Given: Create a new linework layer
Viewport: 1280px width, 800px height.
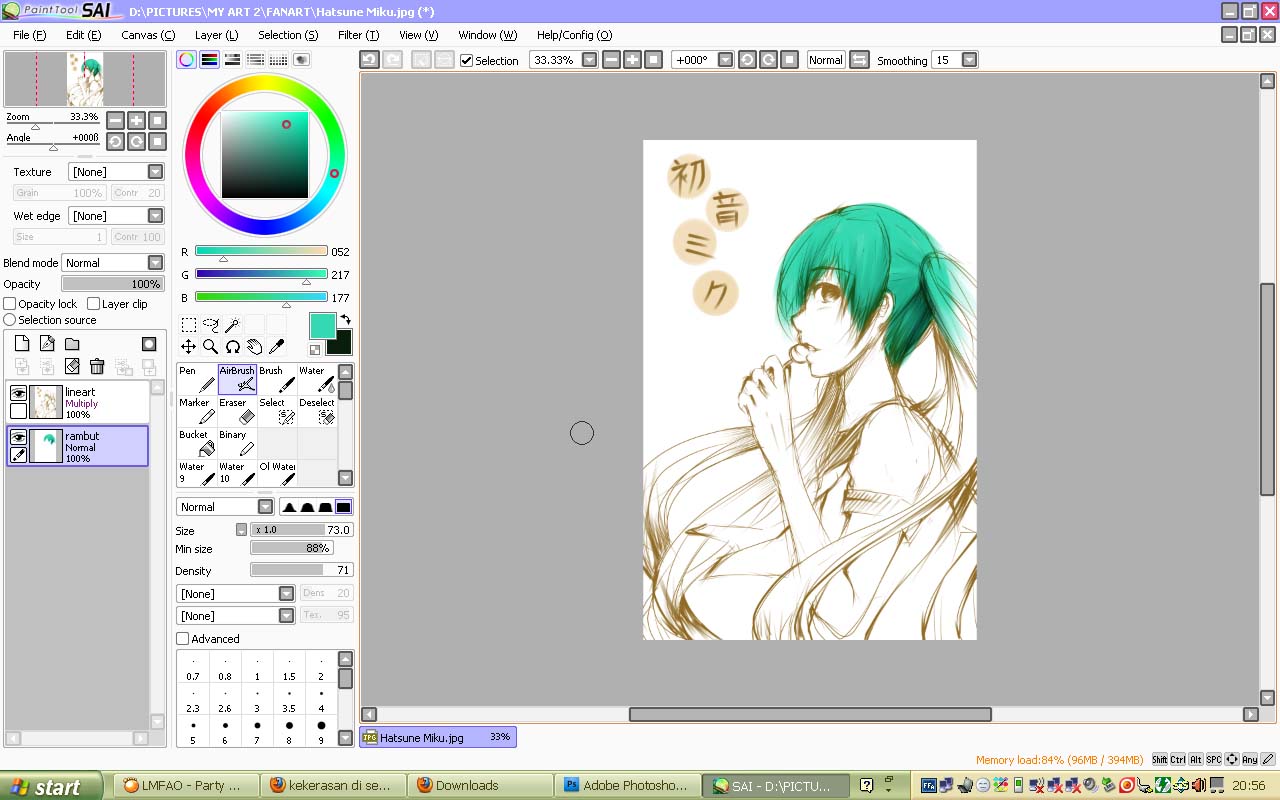Looking at the screenshot, I should click(x=47, y=343).
